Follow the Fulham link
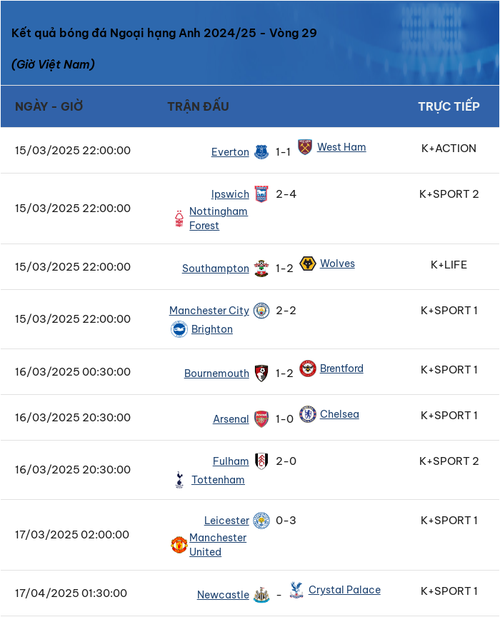The width and height of the screenshot is (500, 617). 231,461
